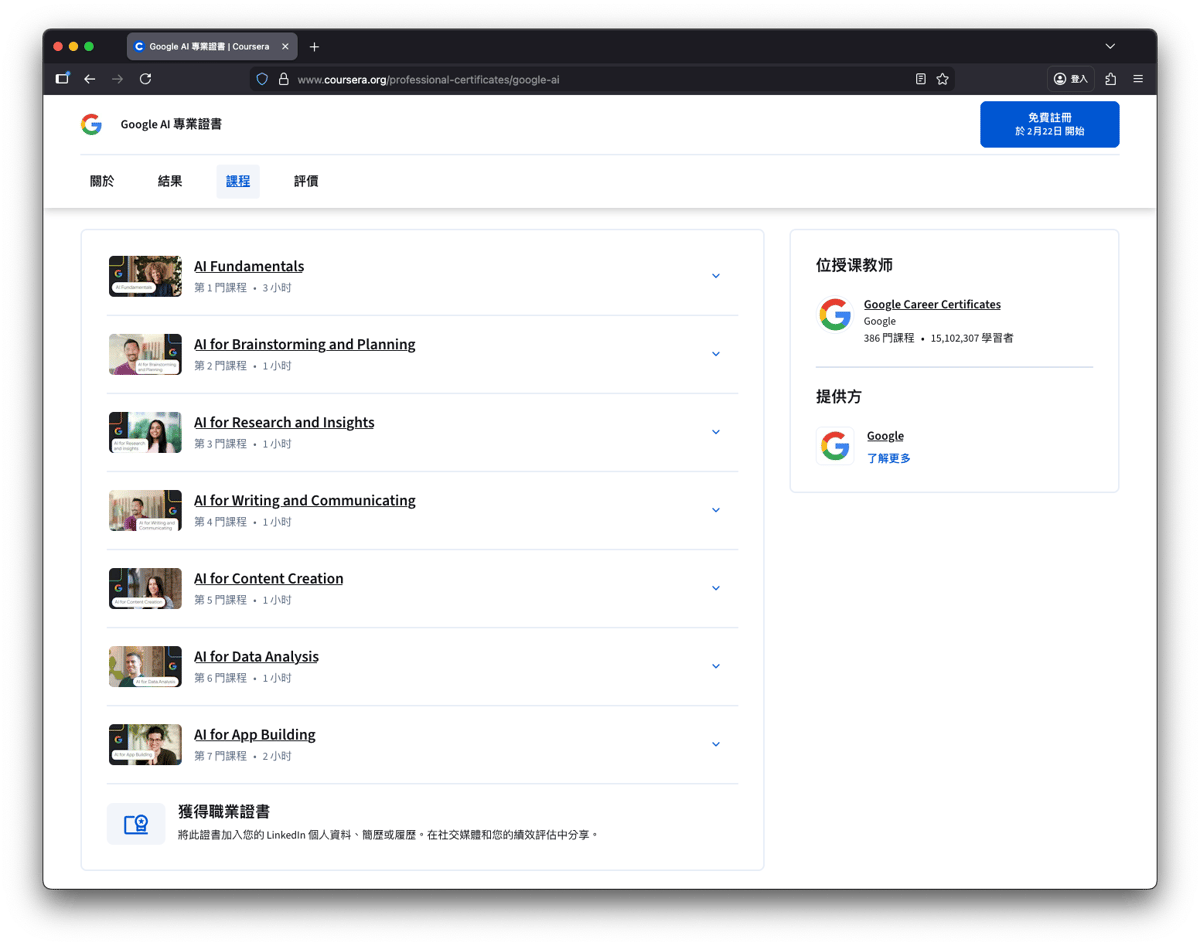Screen dimensions: 1200x946
Task: Click the Google logo beside Google Career Certificates
Action: coord(835,314)
